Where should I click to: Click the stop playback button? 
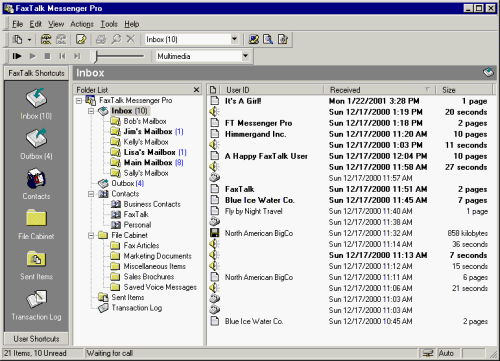(x=47, y=56)
